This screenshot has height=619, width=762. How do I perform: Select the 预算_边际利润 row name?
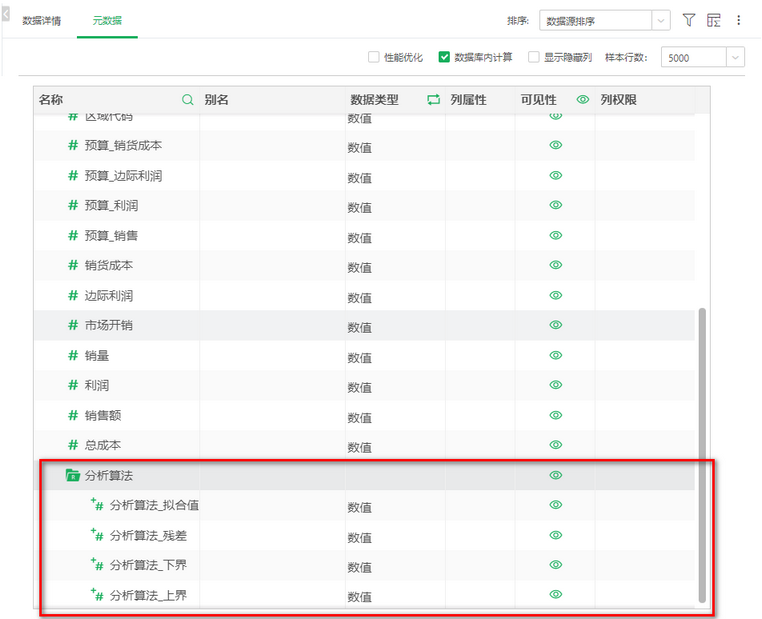point(123,176)
